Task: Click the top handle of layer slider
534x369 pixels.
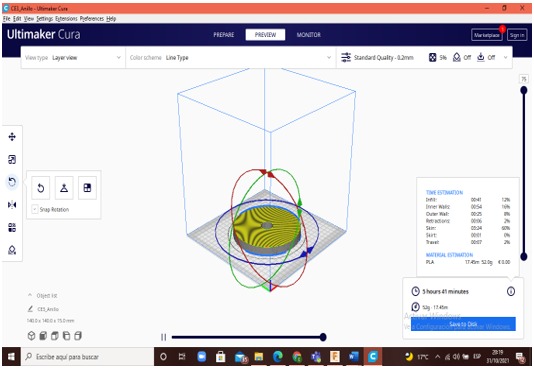Action: point(524,90)
